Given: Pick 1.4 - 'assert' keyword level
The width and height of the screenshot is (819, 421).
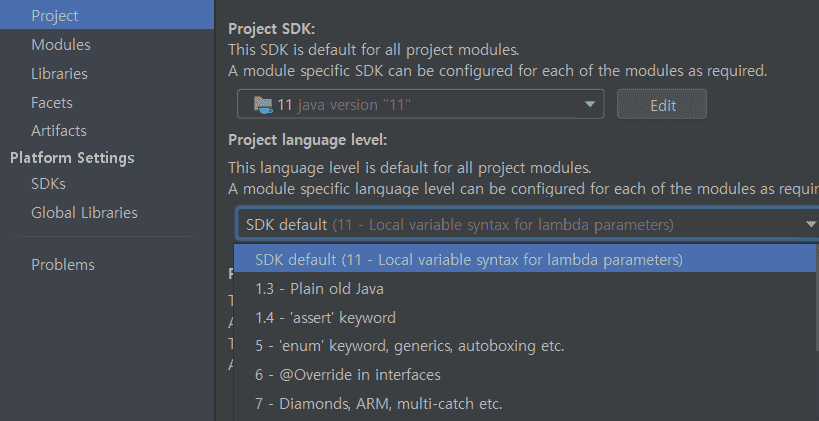Looking at the screenshot, I should (x=325, y=318).
